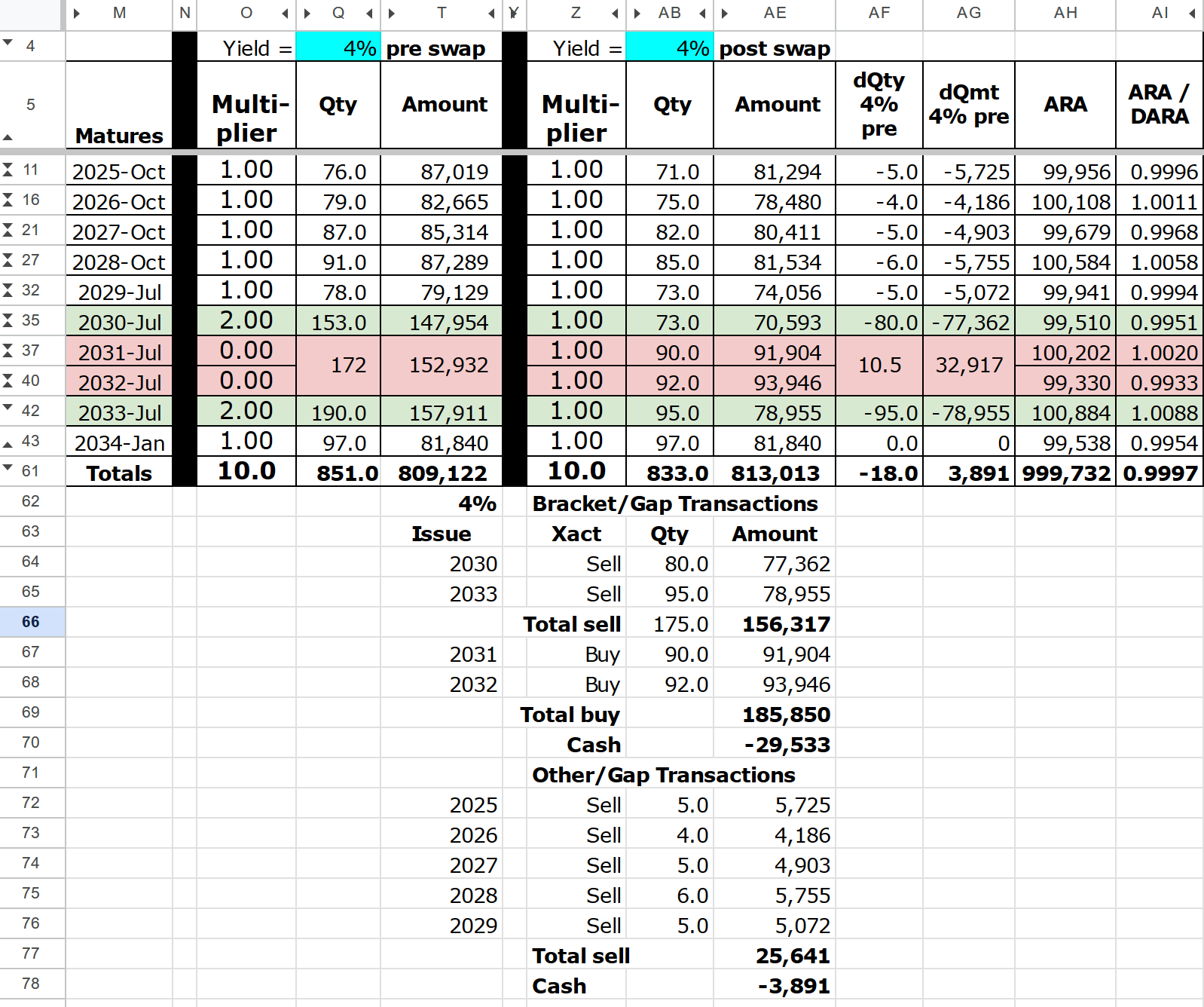Select the Total sell amount 156,317
1204x1007 pixels.
pos(775,623)
